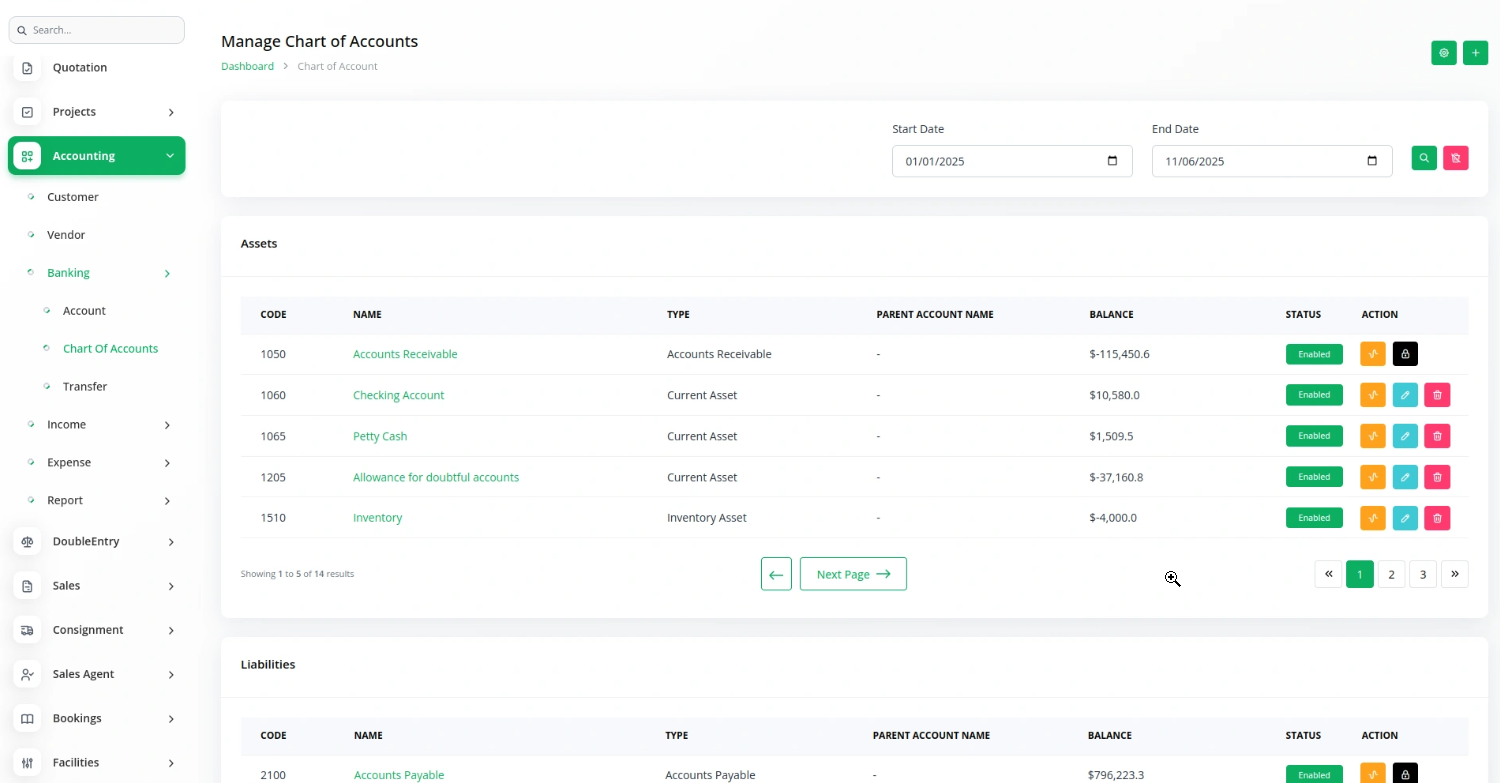1500x783 pixels.
Task: Delete the Petty Cash account
Action: pyautogui.click(x=1437, y=436)
